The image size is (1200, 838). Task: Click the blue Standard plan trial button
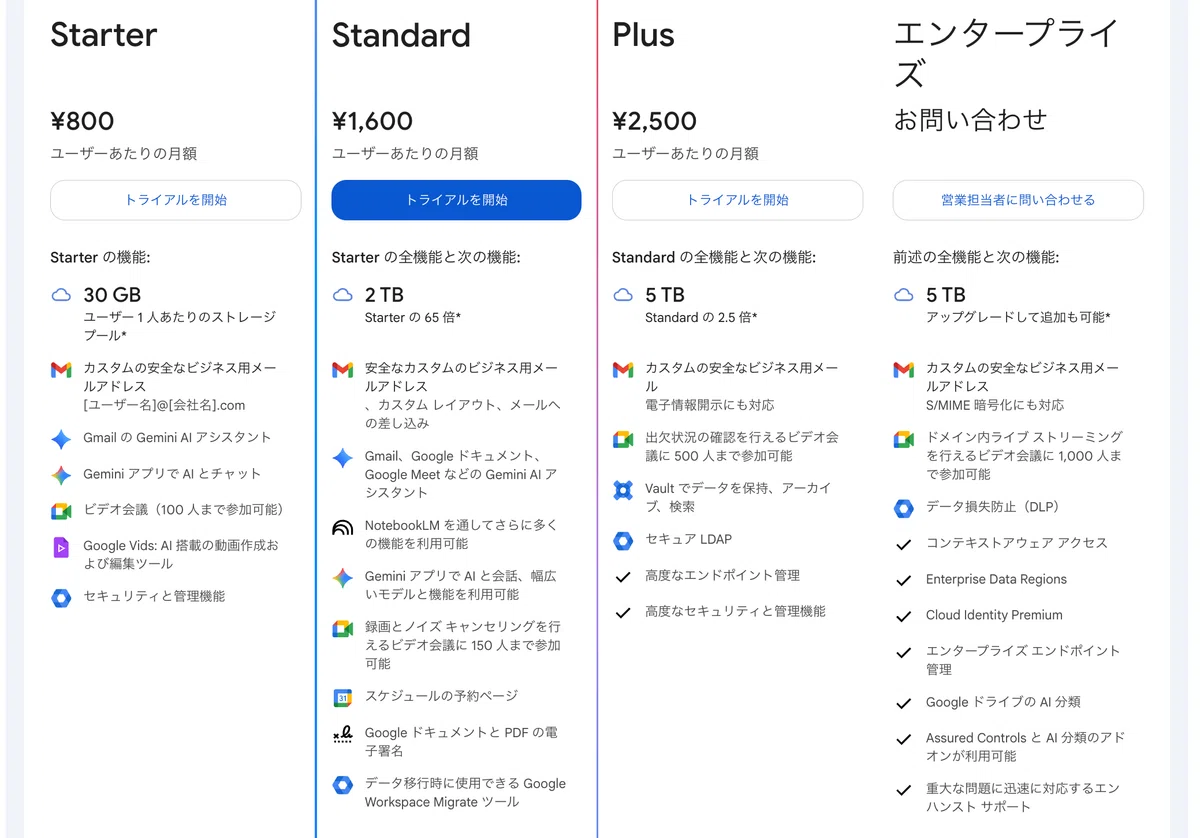456,200
